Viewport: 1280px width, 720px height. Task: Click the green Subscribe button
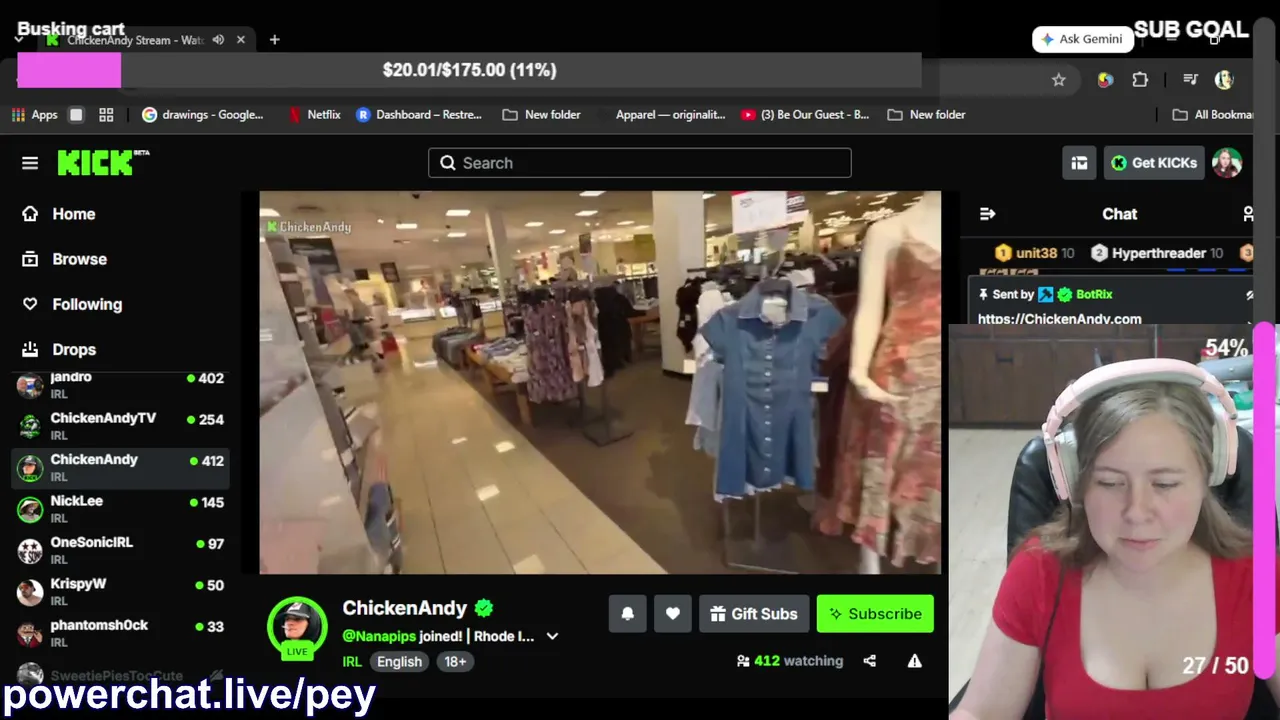[875, 614]
